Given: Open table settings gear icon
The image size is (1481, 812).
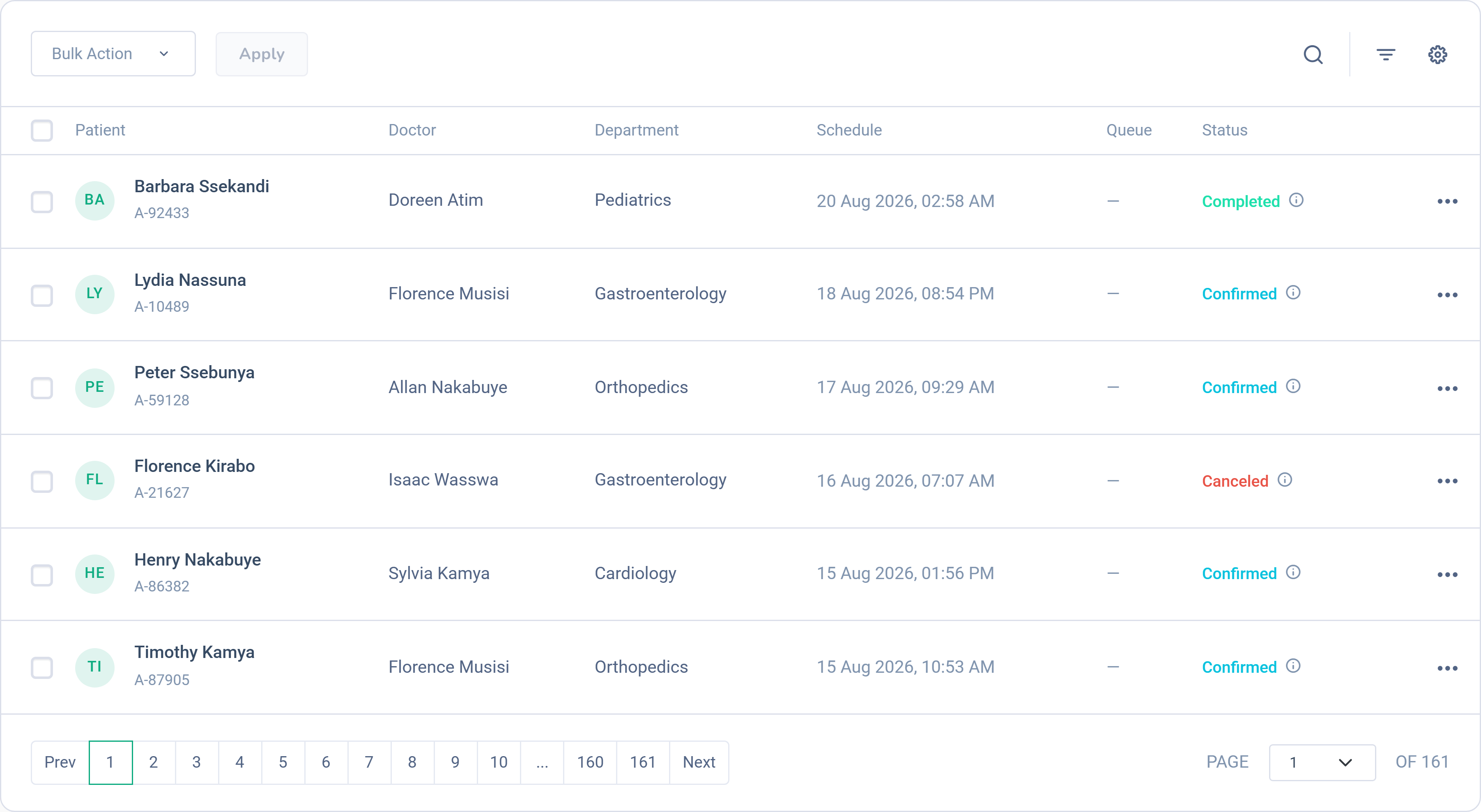Looking at the screenshot, I should point(1437,55).
